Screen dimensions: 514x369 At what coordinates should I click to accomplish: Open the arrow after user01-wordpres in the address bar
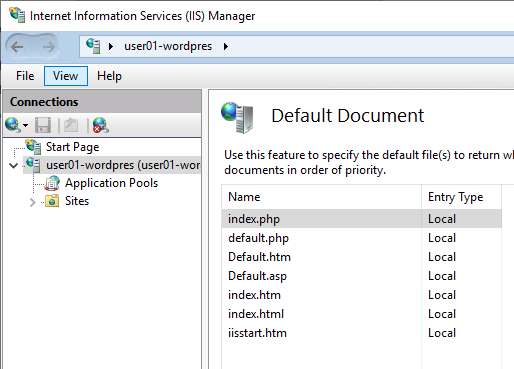coord(226,46)
